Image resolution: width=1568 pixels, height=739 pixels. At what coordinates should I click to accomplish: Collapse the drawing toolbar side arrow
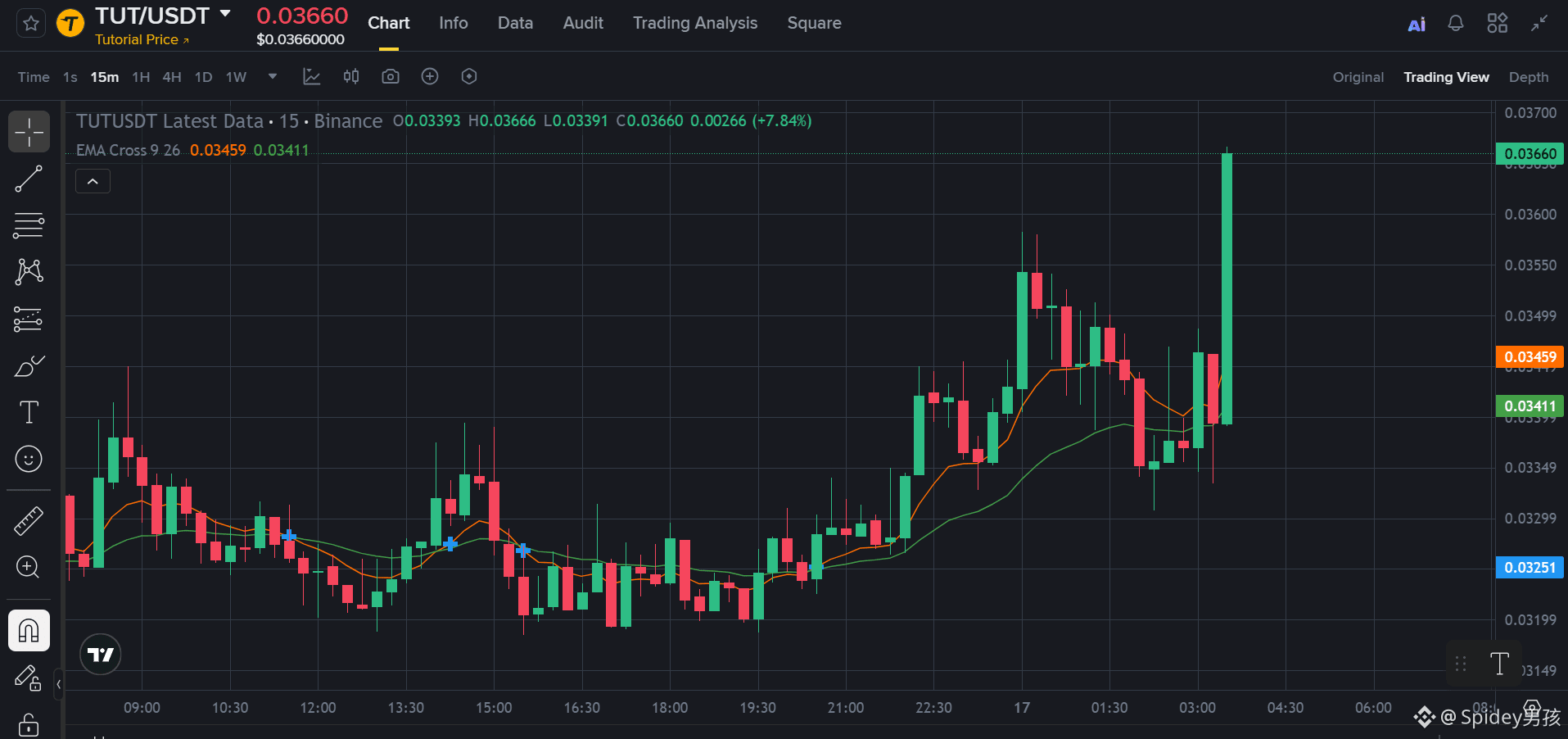click(58, 684)
